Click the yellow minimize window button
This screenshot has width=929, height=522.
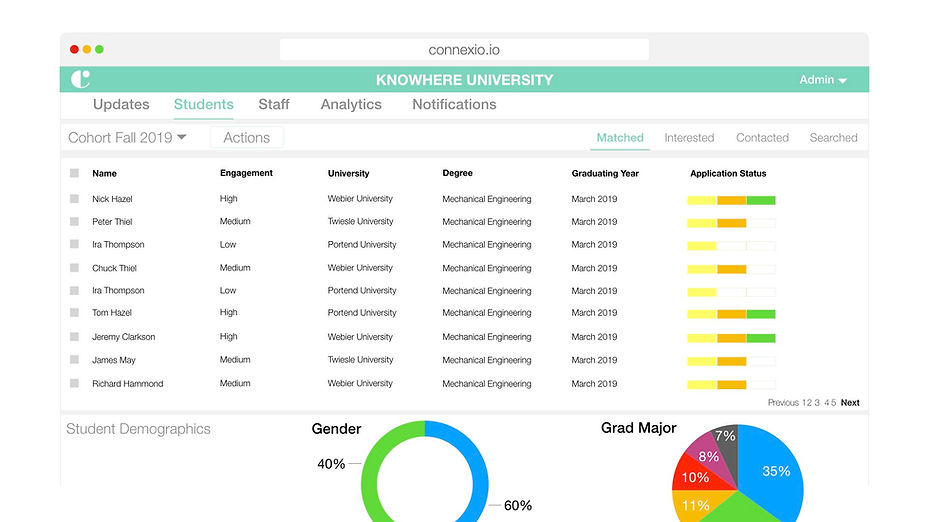87,49
